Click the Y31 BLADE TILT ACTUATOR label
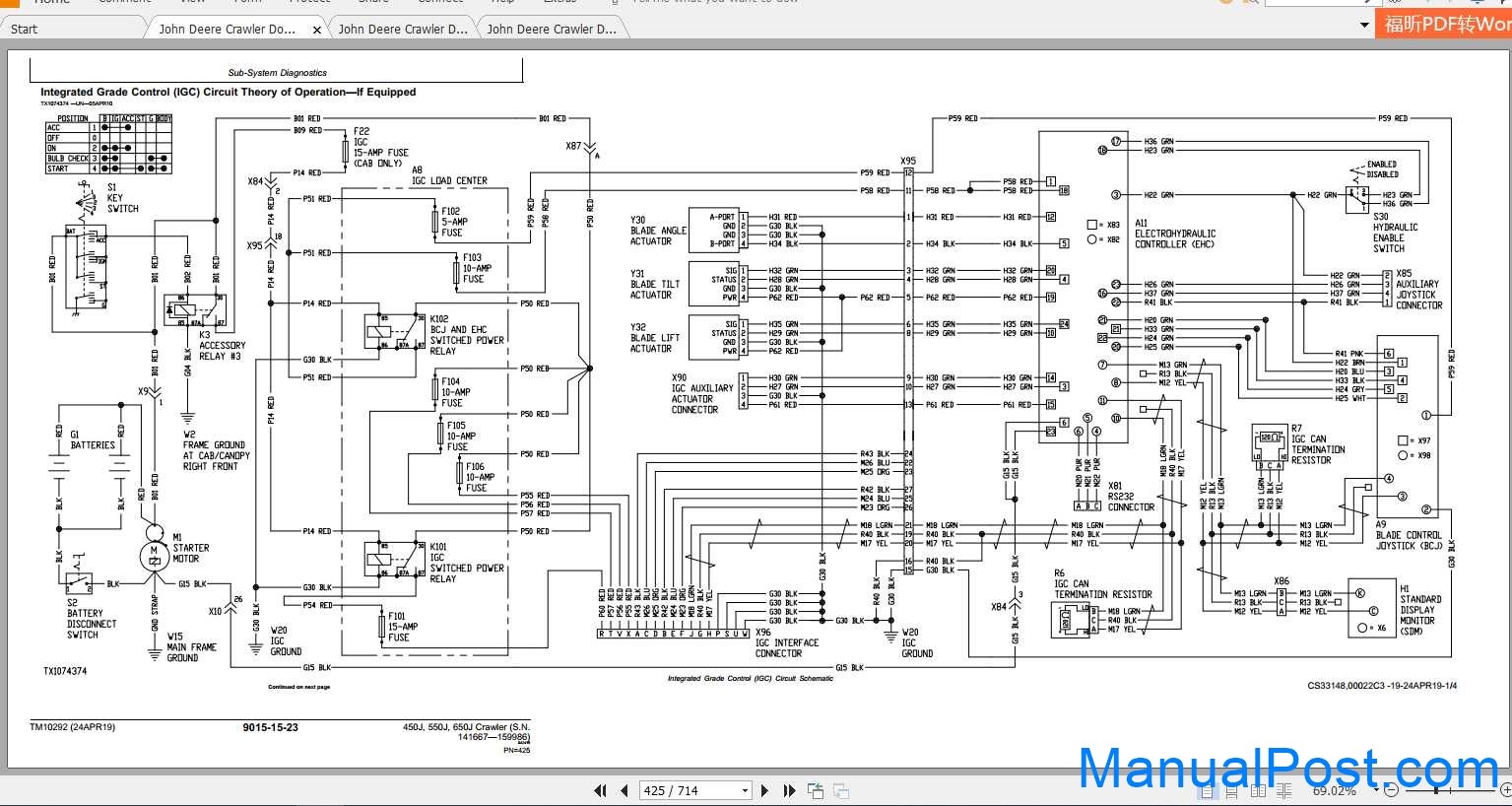 click(655, 285)
